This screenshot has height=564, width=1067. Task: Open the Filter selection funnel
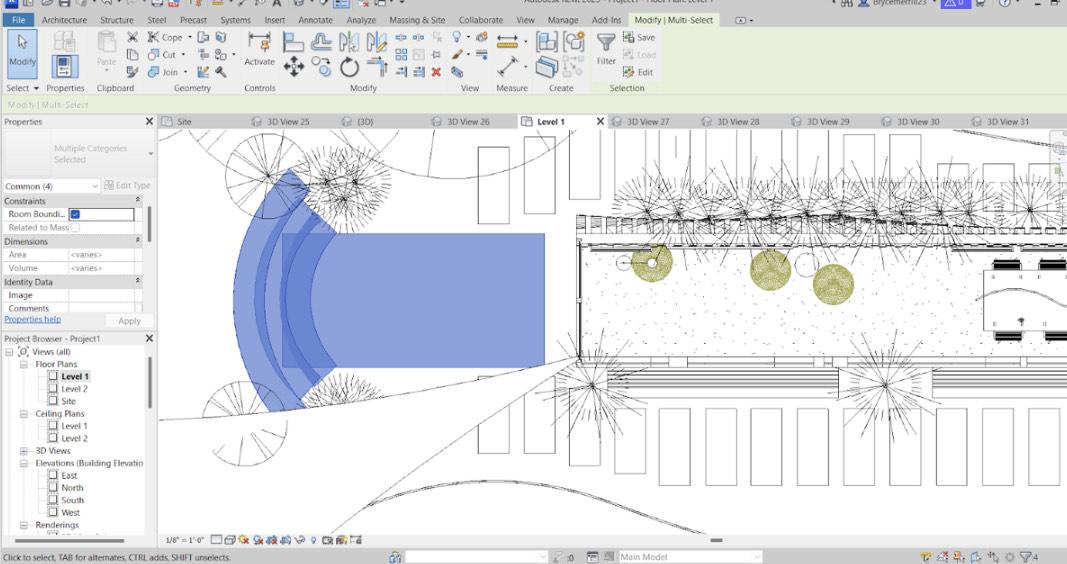(x=606, y=49)
